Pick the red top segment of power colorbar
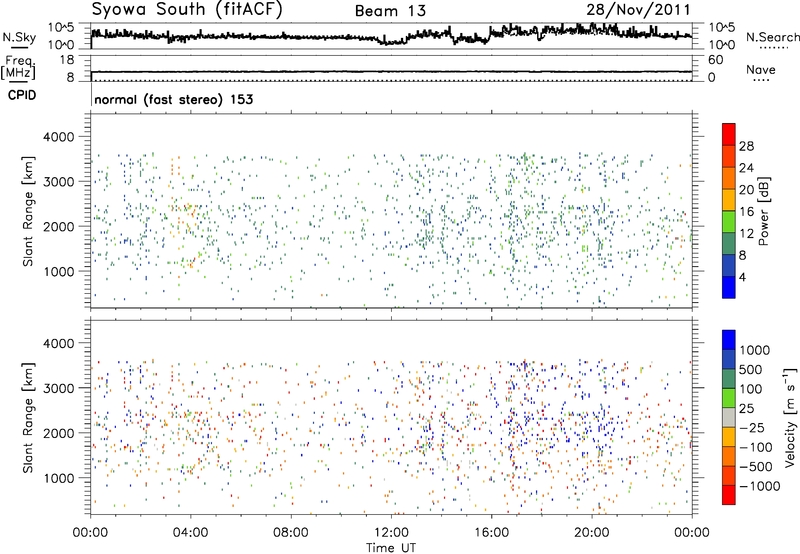The width and height of the screenshot is (800, 554). (729, 134)
